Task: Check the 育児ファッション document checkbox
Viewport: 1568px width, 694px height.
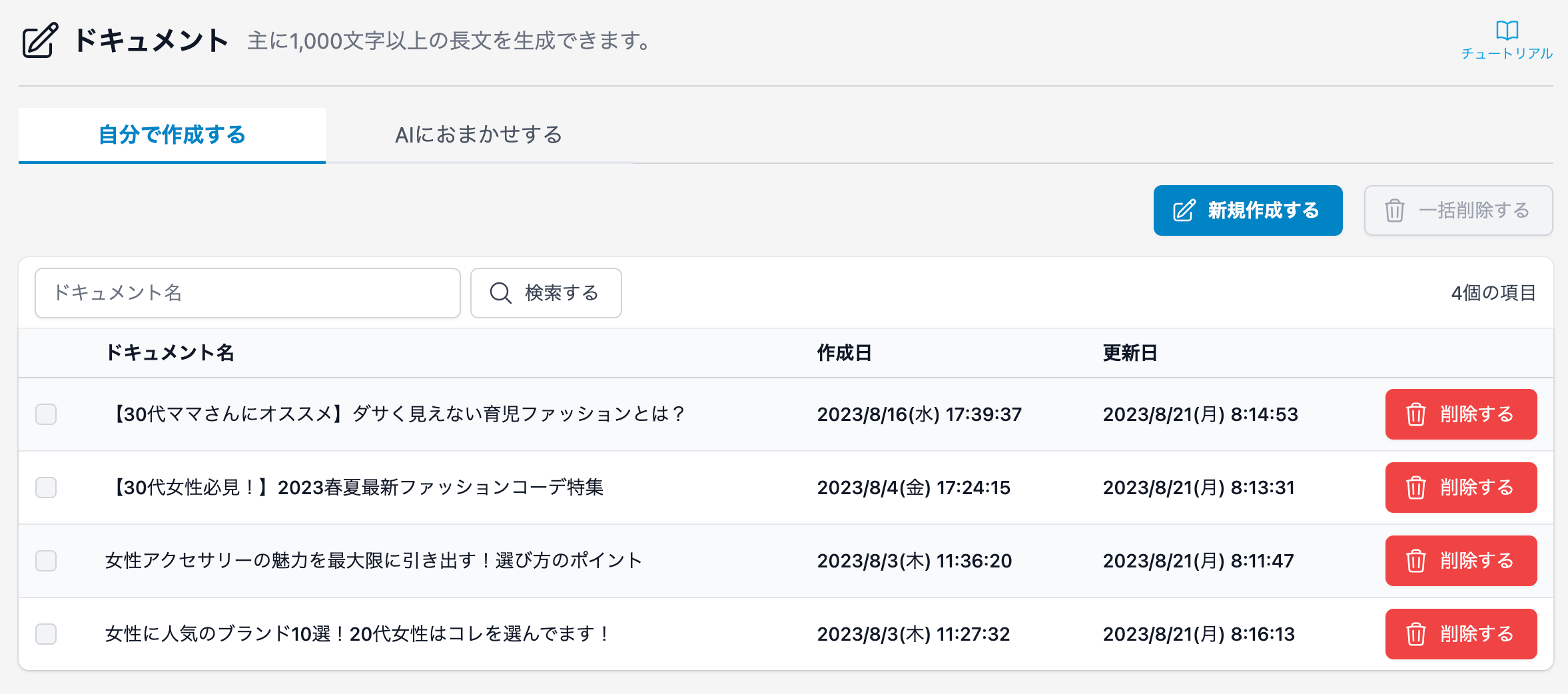Action: pos(46,414)
